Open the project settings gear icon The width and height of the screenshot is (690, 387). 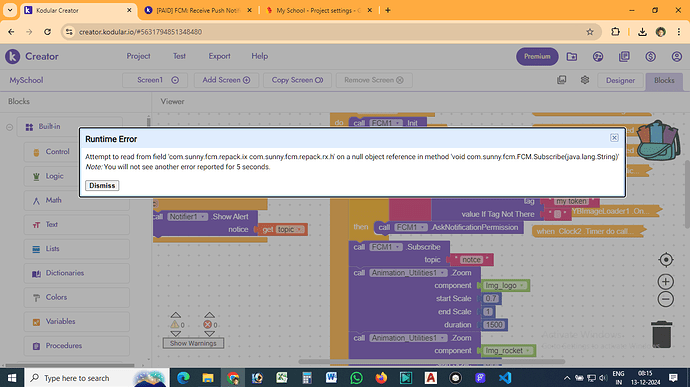coord(584,80)
